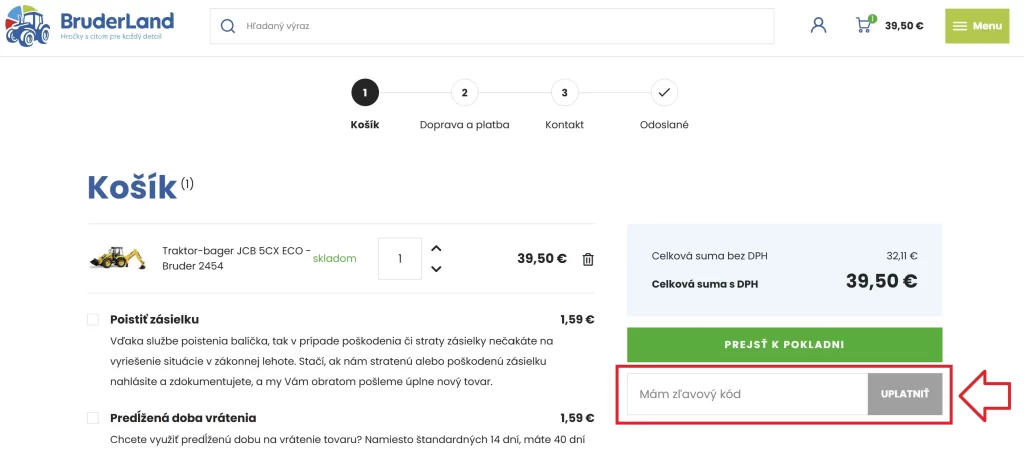The image size is (1024, 455).
Task: Click the search magnifier icon
Action: point(227,26)
